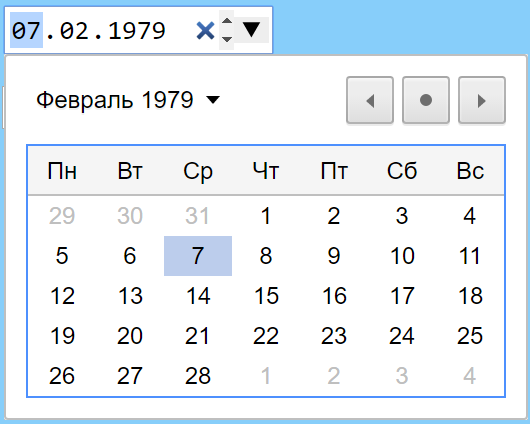Increment the date with the up stepper arrow
Screen dimensions: 530x424
(x=227, y=21)
